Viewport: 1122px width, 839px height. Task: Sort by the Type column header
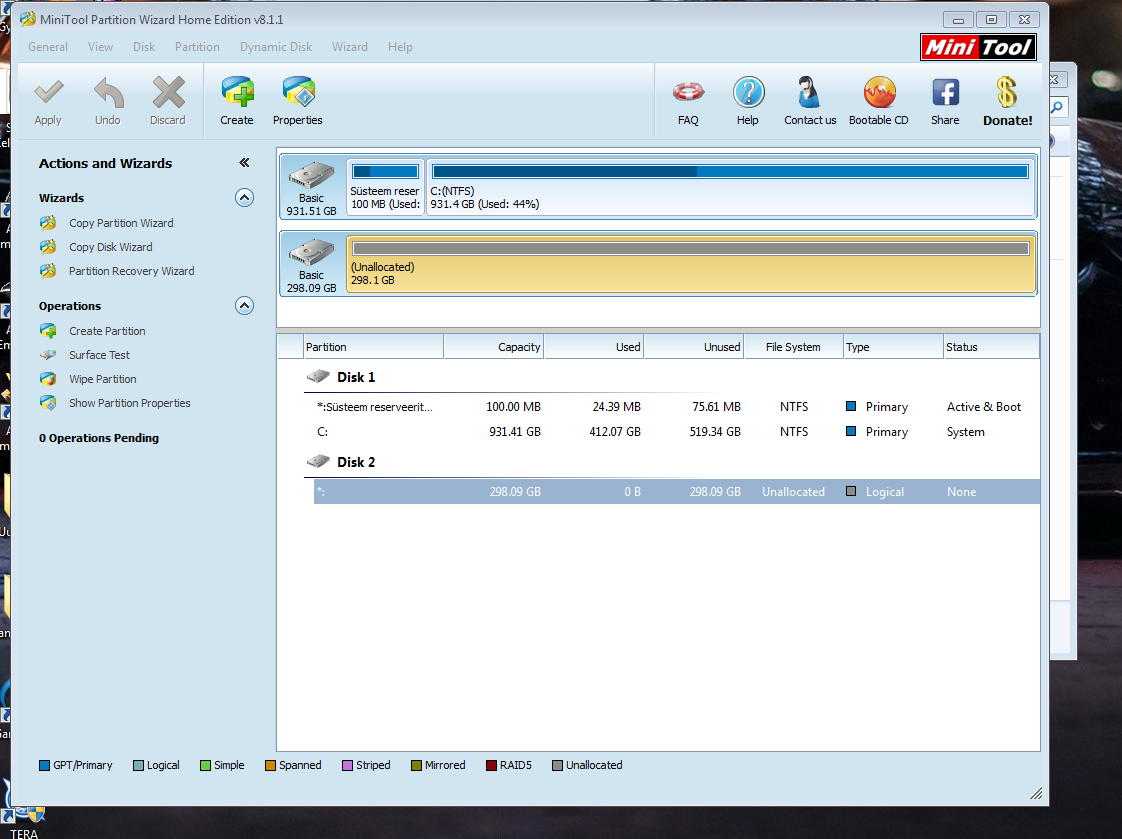pos(893,347)
